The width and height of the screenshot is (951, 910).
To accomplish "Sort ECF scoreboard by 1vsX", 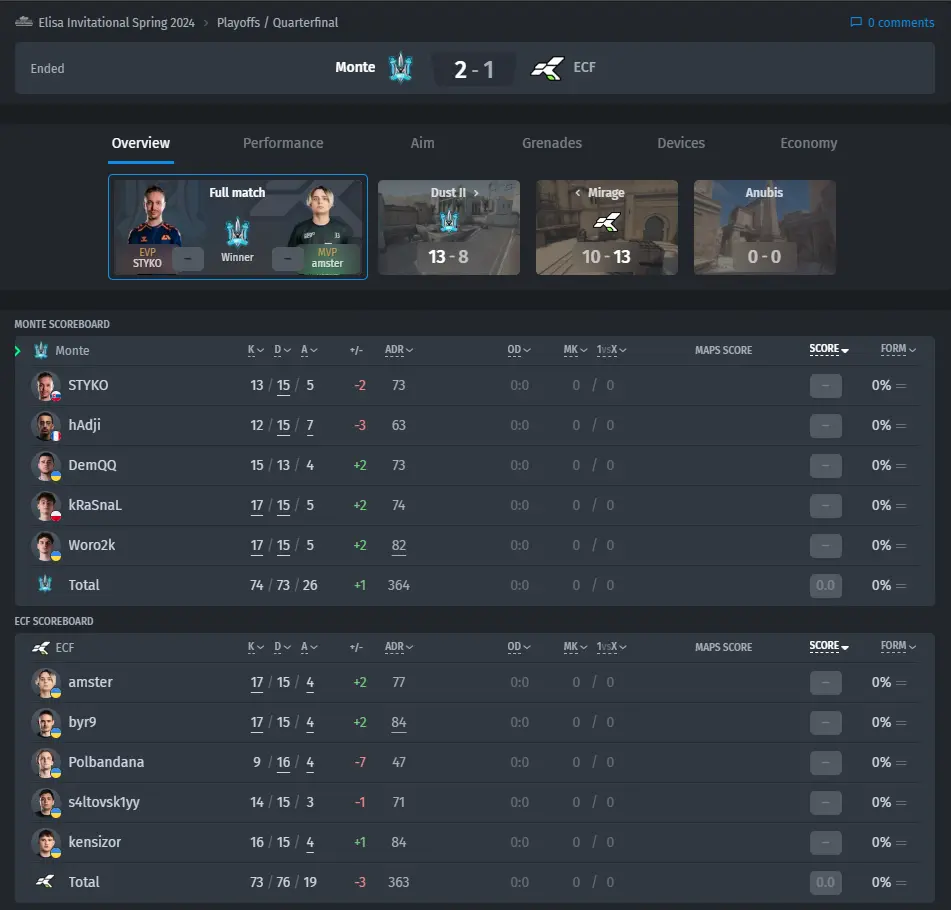I will coord(611,647).
